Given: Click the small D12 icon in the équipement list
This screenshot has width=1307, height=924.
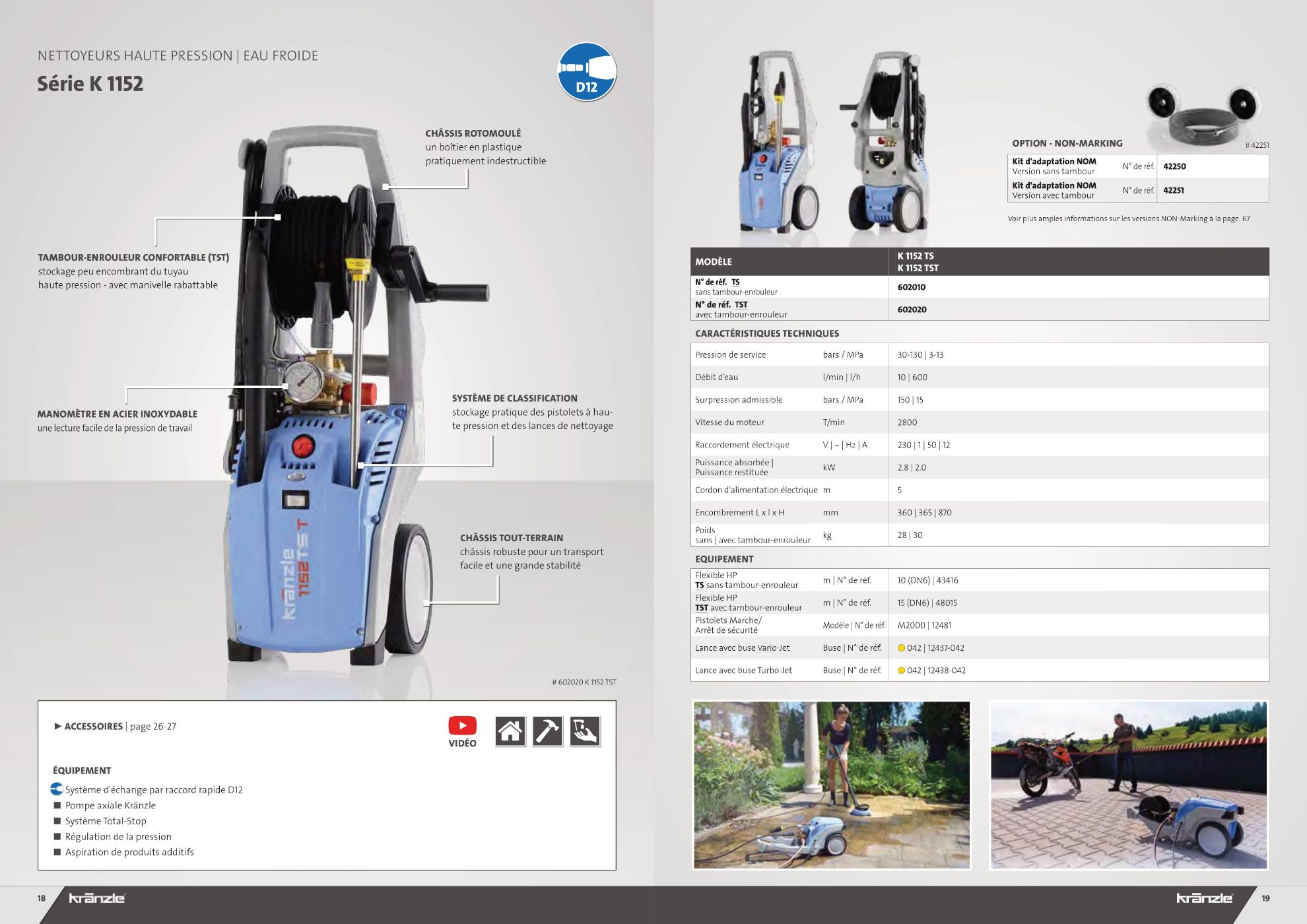Looking at the screenshot, I should [57, 789].
